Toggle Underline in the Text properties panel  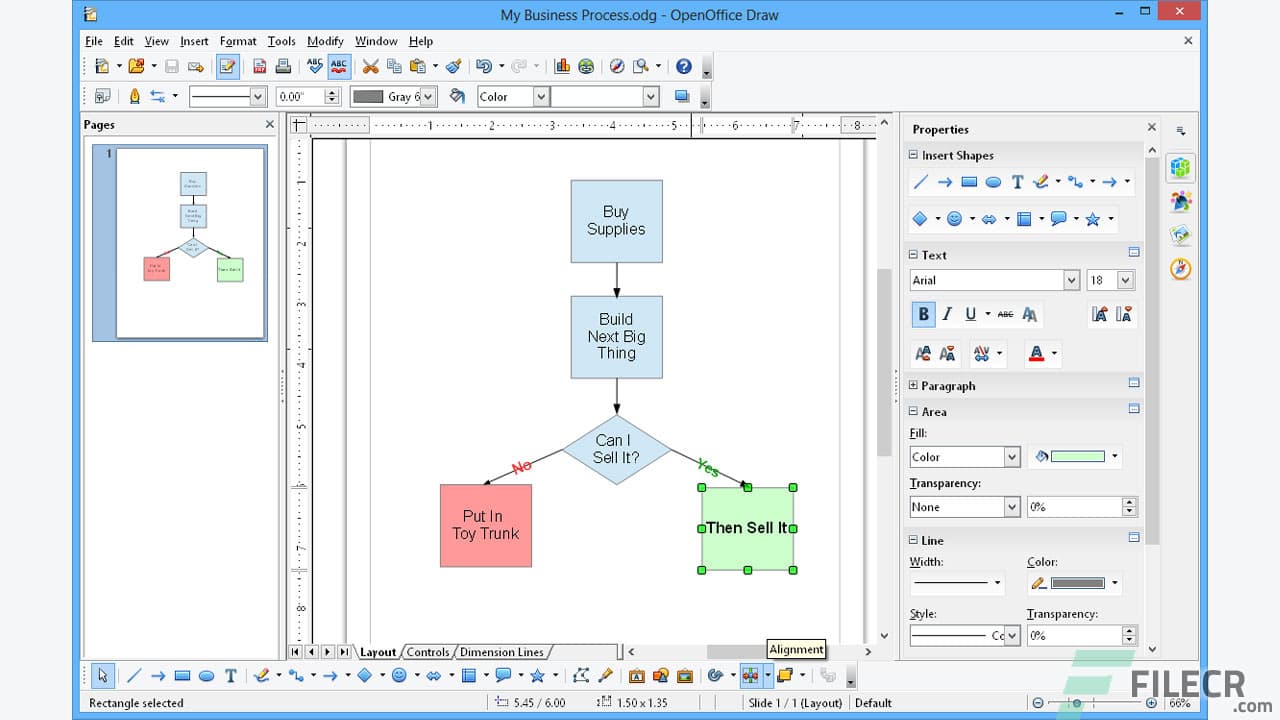click(971, 314)
